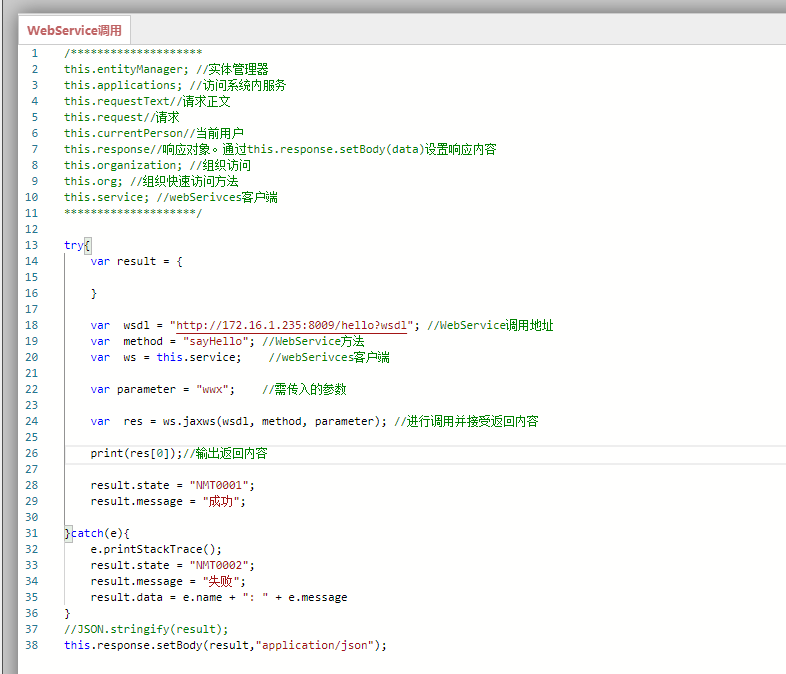The height and width of the screenshot is (674, 786).
Task: Click the //需传入的参数 comment
Action: pos(304,389)
